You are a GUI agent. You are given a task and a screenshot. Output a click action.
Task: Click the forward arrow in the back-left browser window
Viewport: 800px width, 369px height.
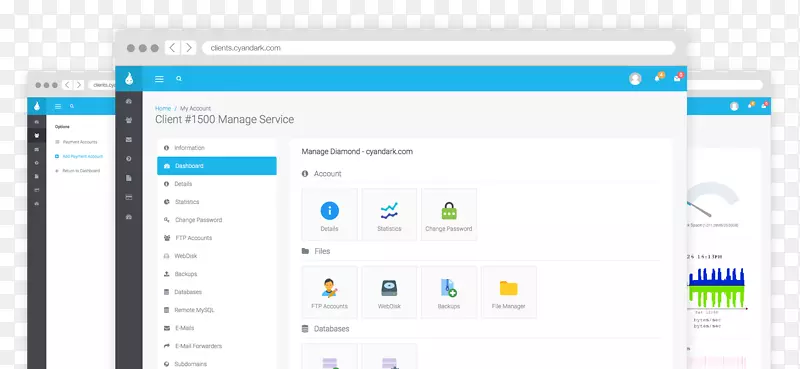79,85
